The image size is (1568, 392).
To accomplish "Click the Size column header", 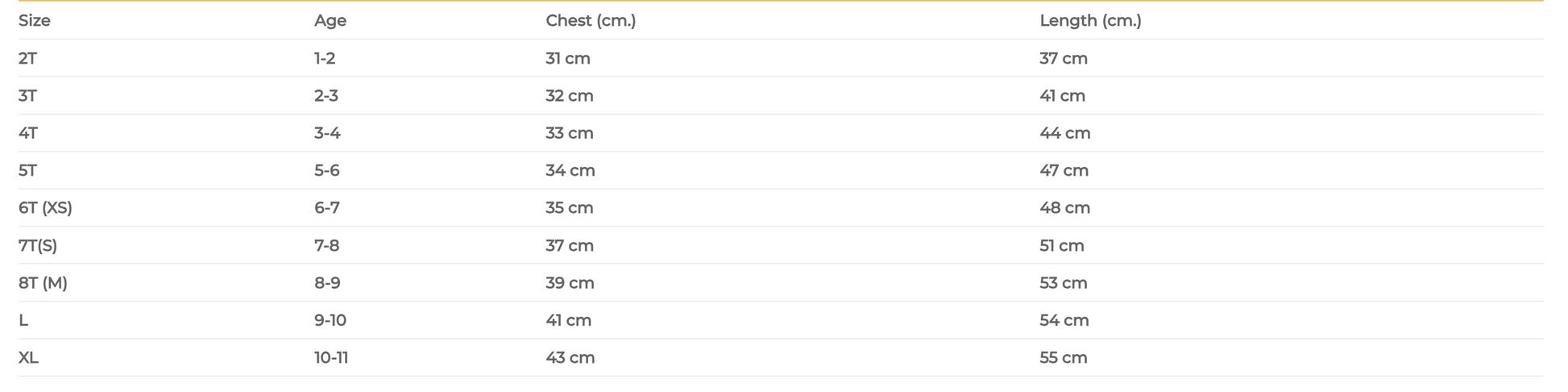I will (x=35, y=21).
